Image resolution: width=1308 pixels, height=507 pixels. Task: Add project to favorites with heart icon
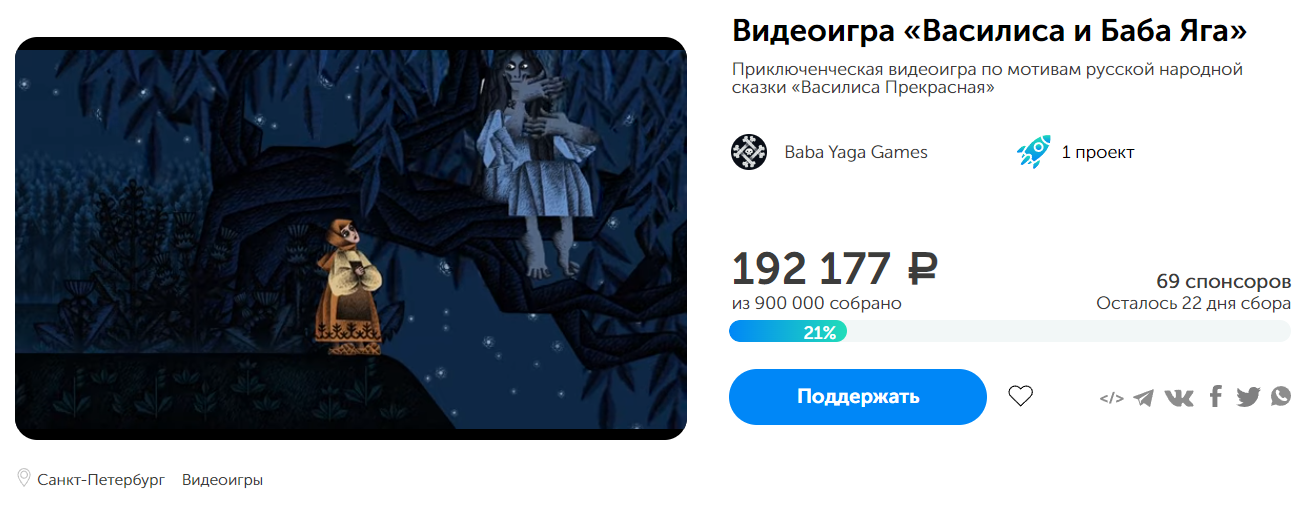pos(1020,397)
